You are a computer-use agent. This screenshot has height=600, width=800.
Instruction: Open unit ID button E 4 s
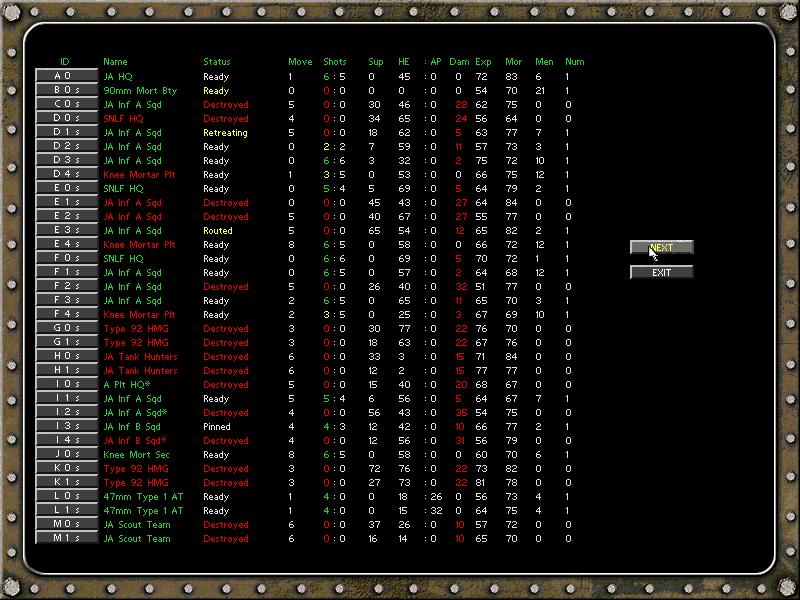click(67, 244)
